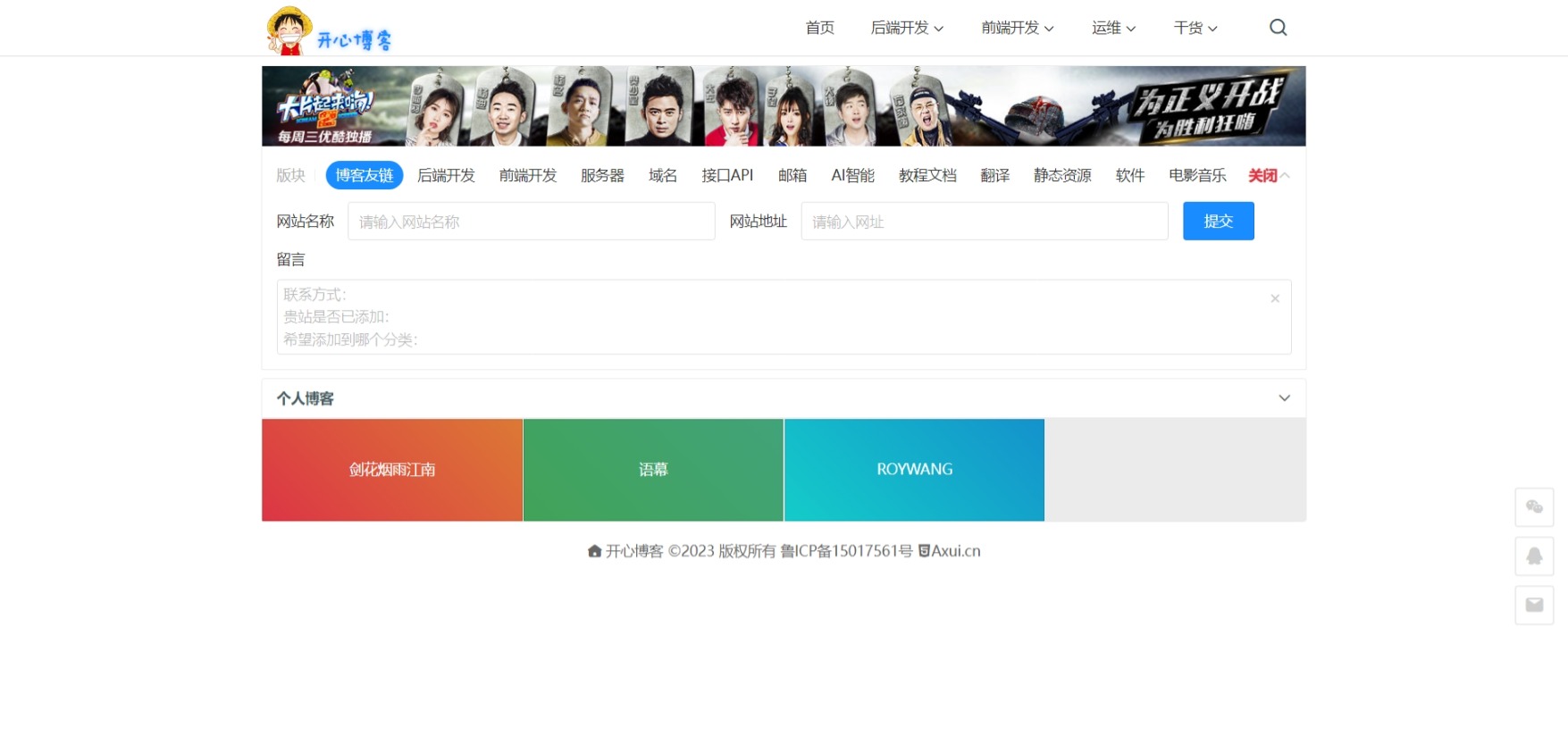The height and width of the screenshot is (736, 1568).
Task: Click the email envelope icon
Action: [1534, 605]
